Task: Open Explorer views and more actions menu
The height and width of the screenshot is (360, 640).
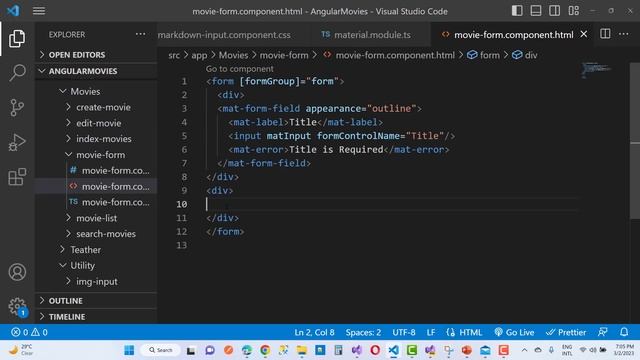Action: coord(140,34)
